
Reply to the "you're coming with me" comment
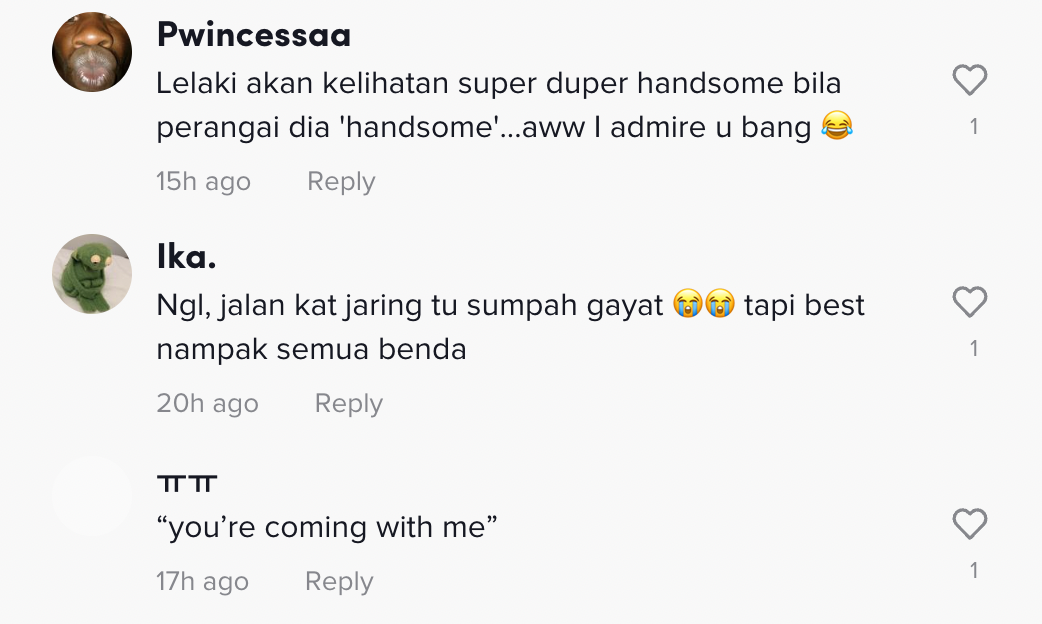click(338, 581)
